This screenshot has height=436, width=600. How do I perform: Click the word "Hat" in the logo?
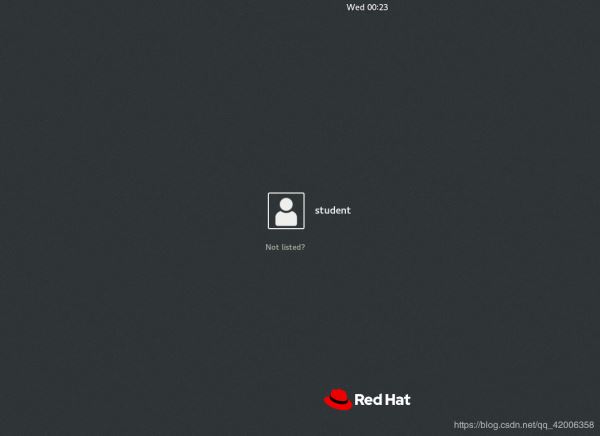click(x=397, y=400)
